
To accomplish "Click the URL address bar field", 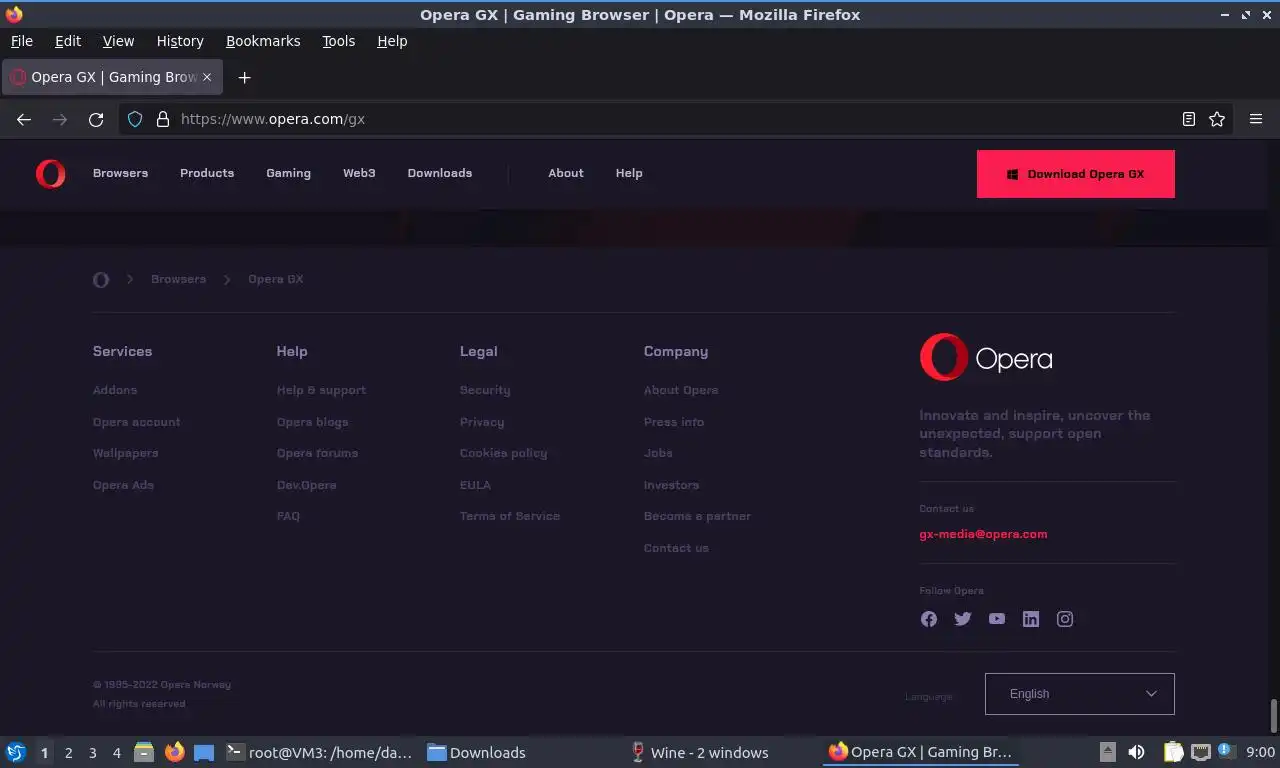I will click(x=675, y=119).
